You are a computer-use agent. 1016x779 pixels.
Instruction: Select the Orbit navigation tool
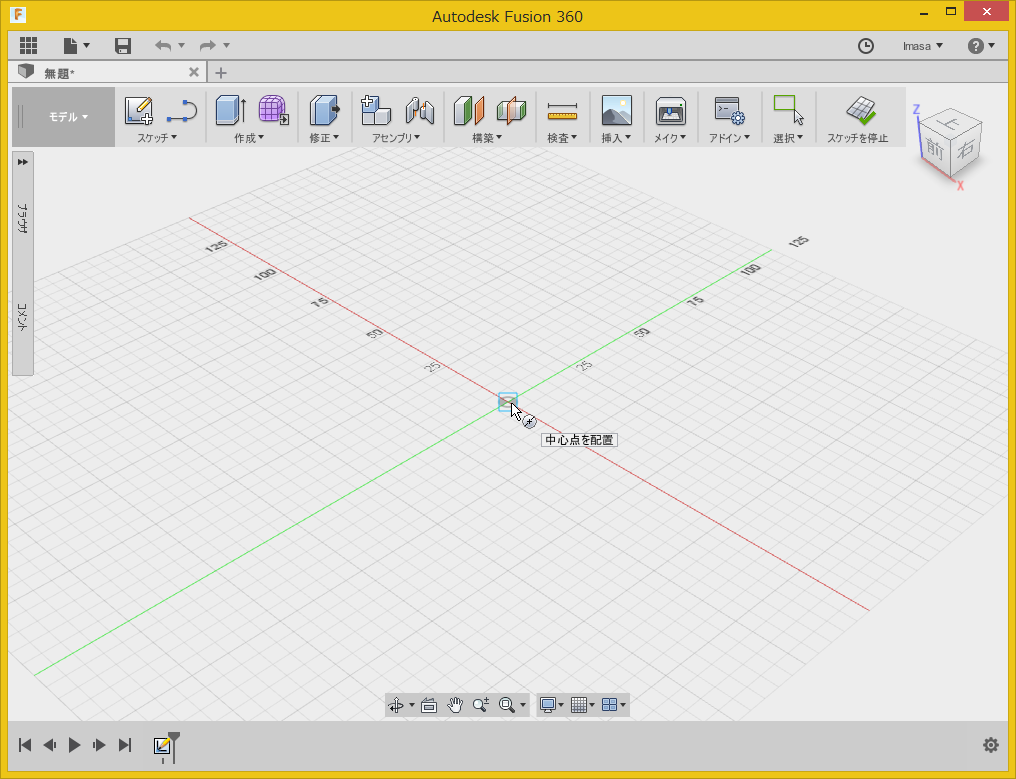point(396,705)
